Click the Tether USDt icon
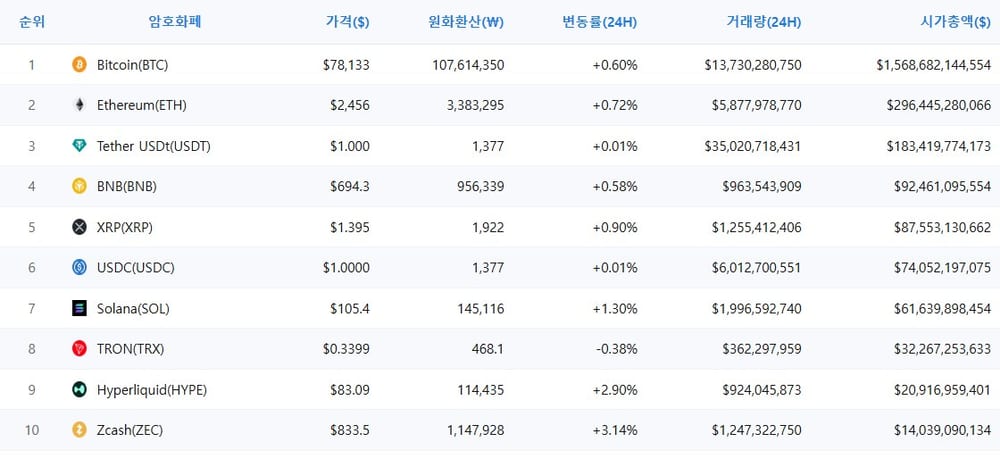 point(79,146)
